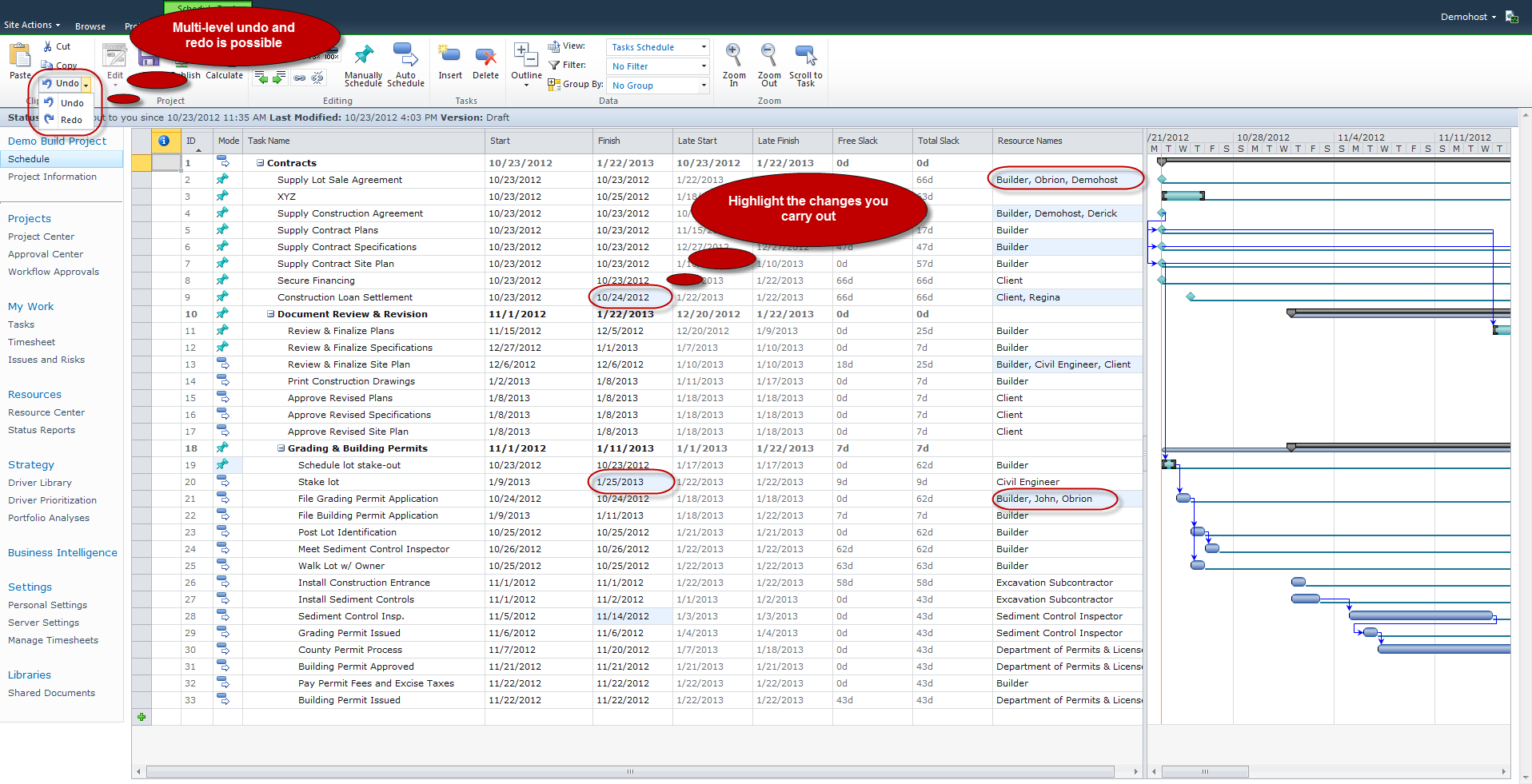Image resolution: width=1532 pixels, height=784 pixels.
Task: Collapse Document Review & Revision group
Action: point(270,314)
